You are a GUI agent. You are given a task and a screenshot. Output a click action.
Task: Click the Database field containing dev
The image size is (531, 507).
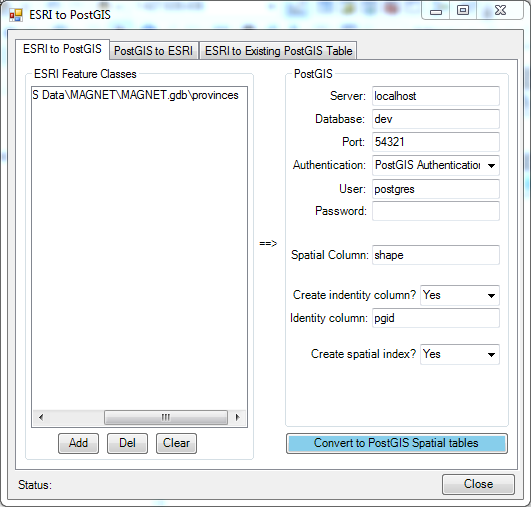(436, 119)
